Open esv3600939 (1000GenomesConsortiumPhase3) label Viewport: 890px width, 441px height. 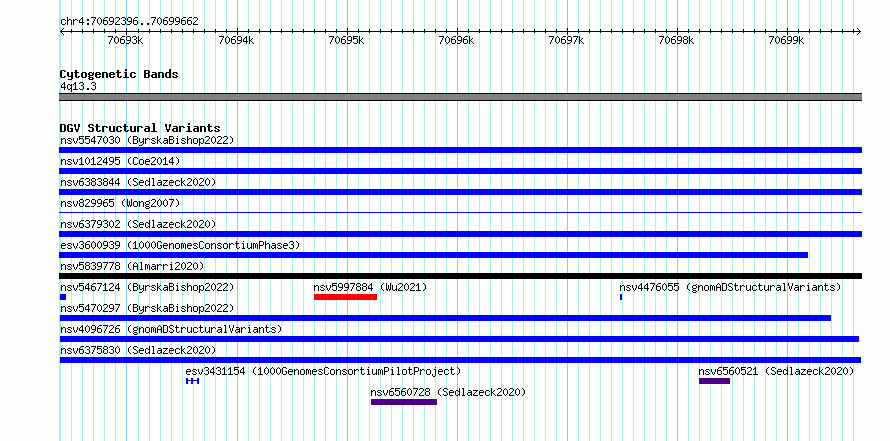(180, 245)
